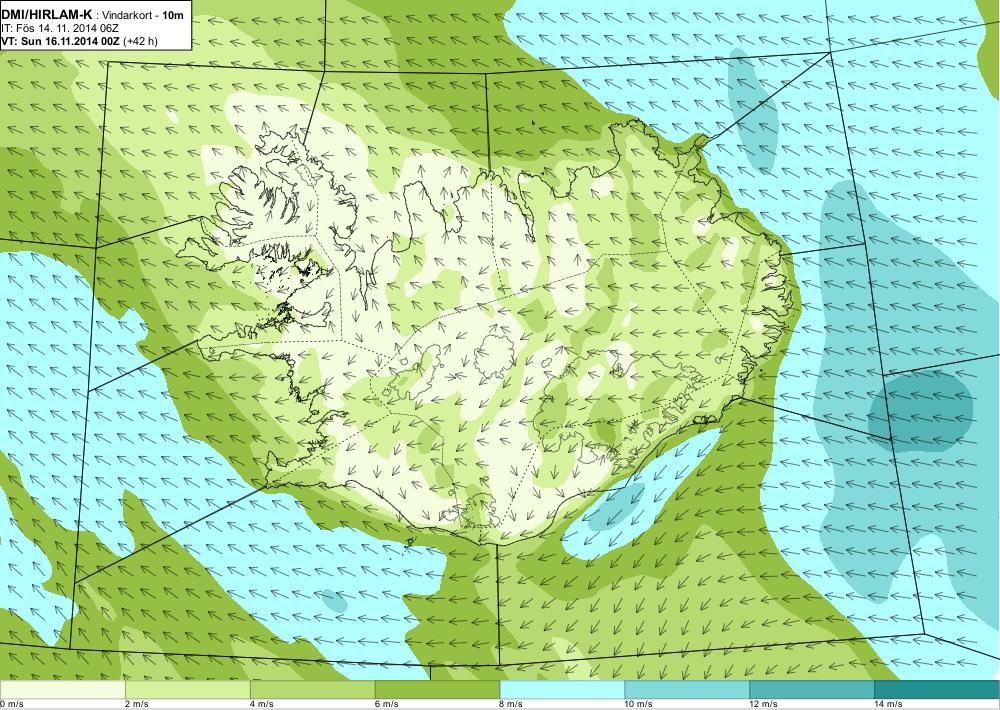
Task: Click the '12 m/s' legend label
Action: pyautogui.click(x=764, y=704)
